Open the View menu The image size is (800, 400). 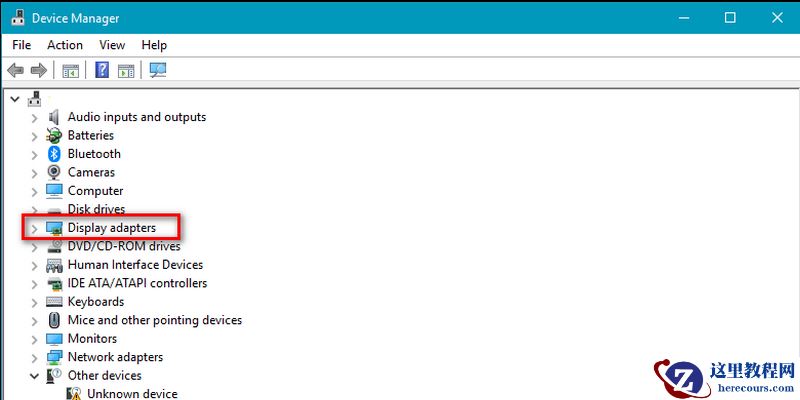[112, 45]
